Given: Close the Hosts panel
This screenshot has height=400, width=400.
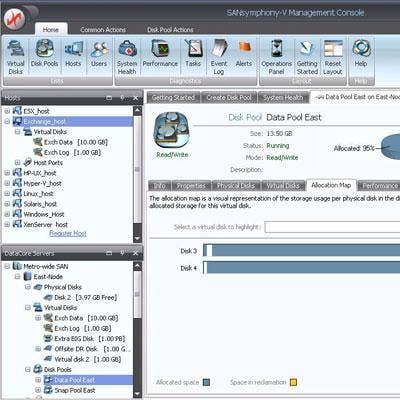Looking at the screenshot, I should click(135, 98).
